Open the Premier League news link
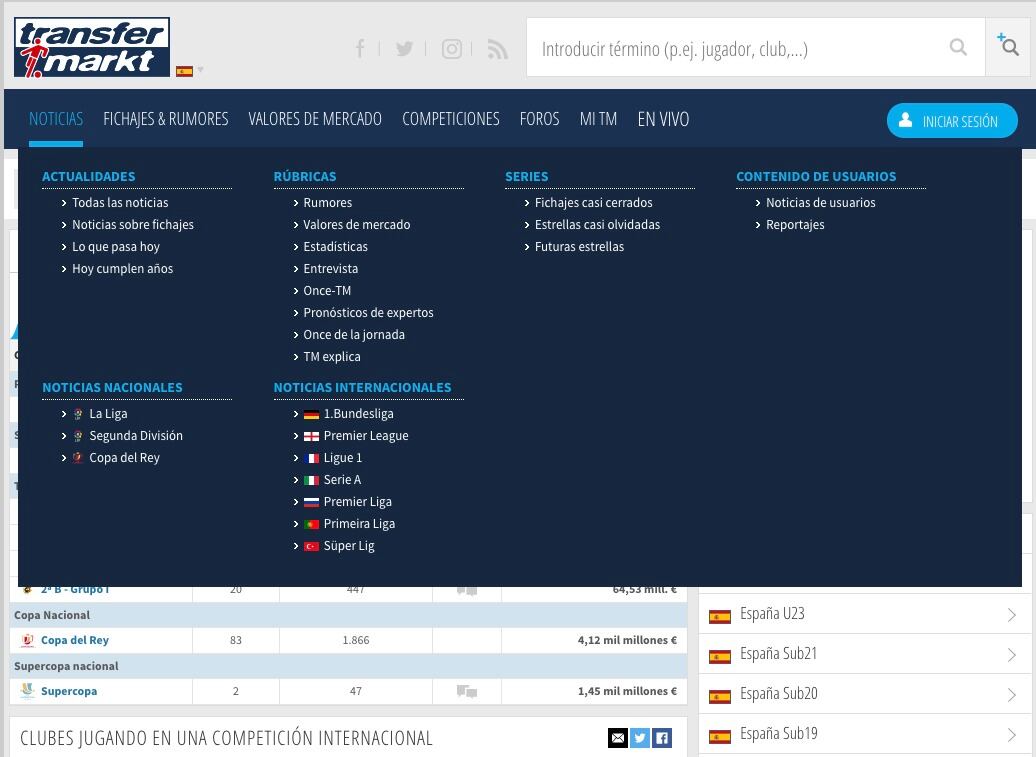Screen dimensions: 1036x757 (365, 436)
